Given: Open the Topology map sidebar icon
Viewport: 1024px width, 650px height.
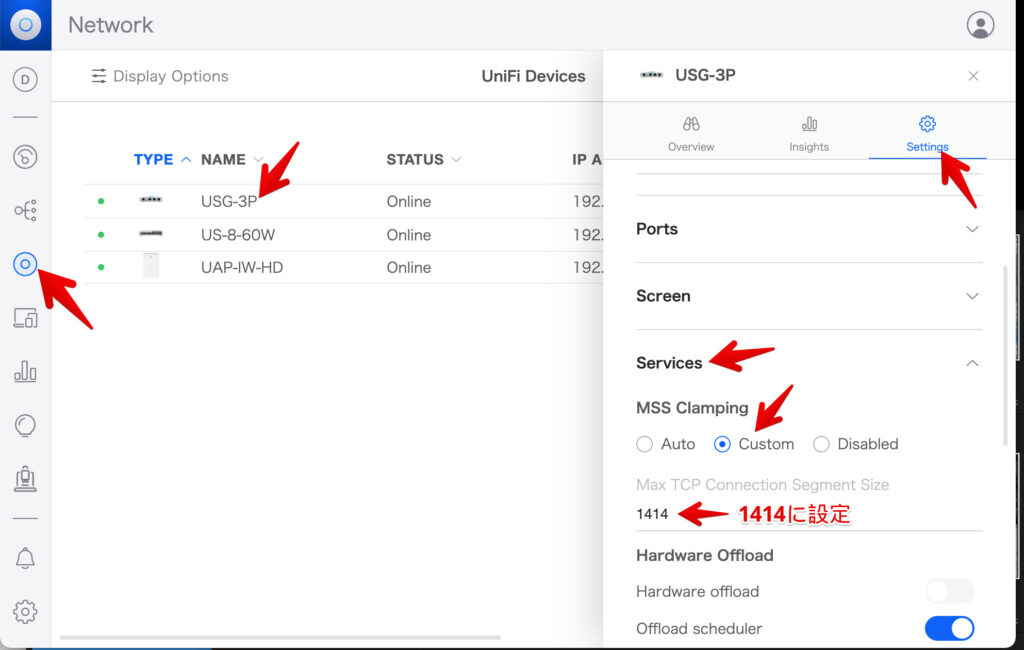Looking at the screenshot, I should (x=25, y=210).
